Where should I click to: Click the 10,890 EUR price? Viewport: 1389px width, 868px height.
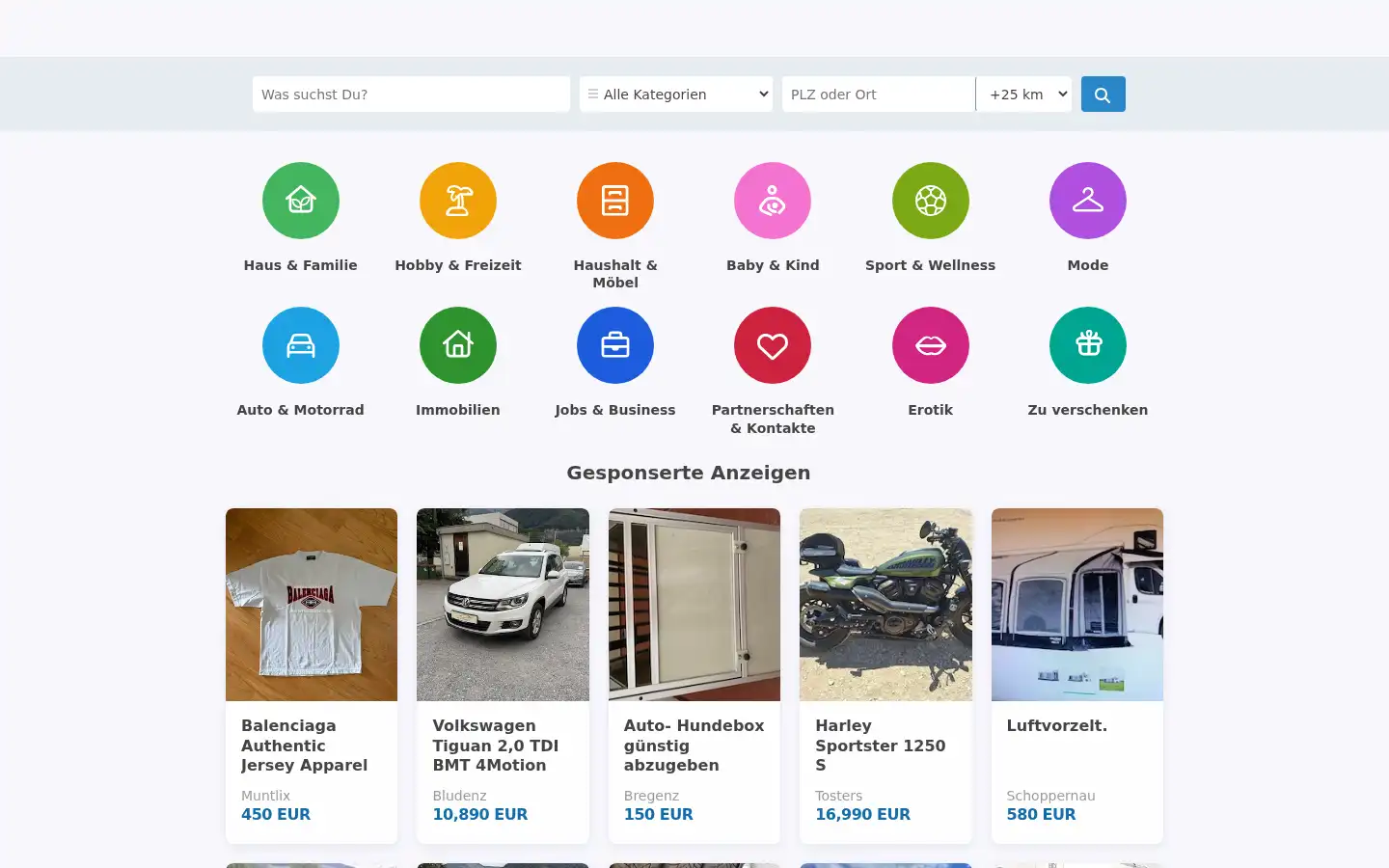(x=480, y=815)
